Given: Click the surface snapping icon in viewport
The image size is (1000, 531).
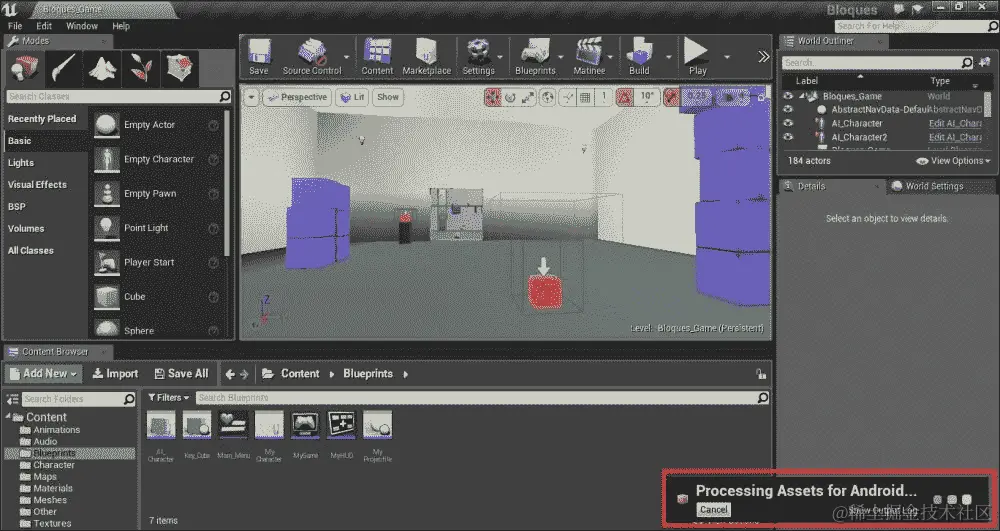Looking at the screenshot, I should tap(567, 98).
